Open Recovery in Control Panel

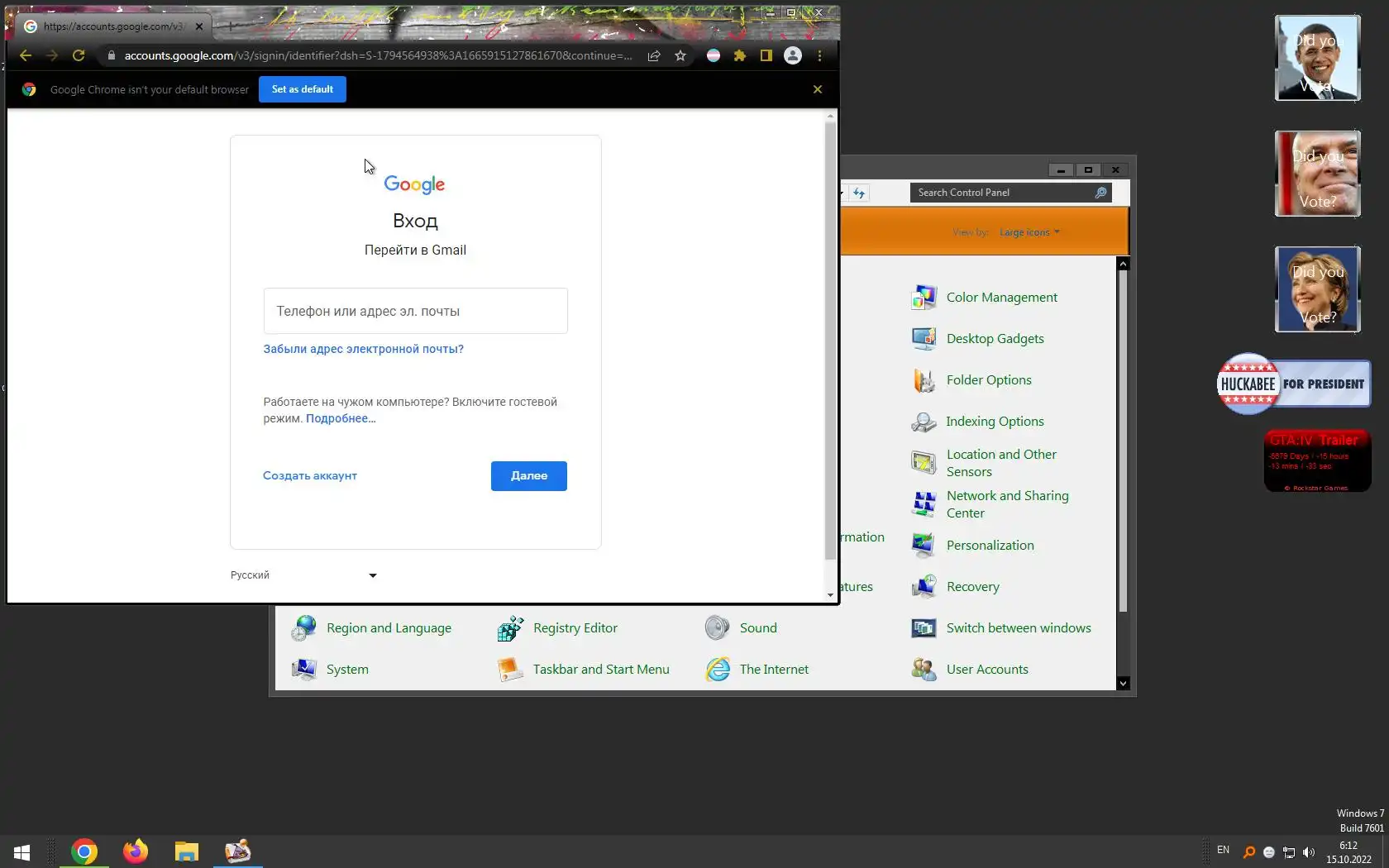[955, 587]
